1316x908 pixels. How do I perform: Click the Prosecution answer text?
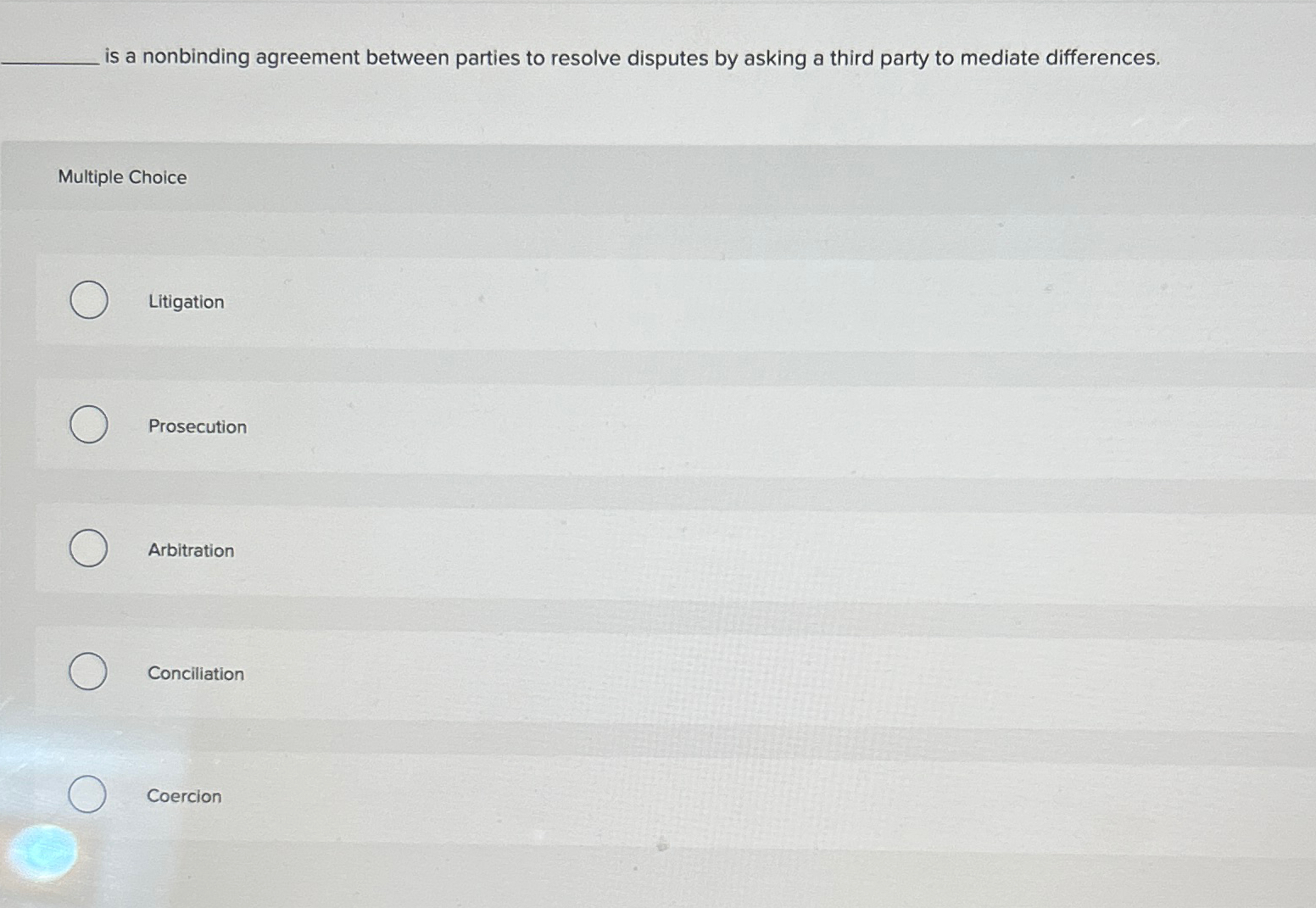tap(198, 426)
